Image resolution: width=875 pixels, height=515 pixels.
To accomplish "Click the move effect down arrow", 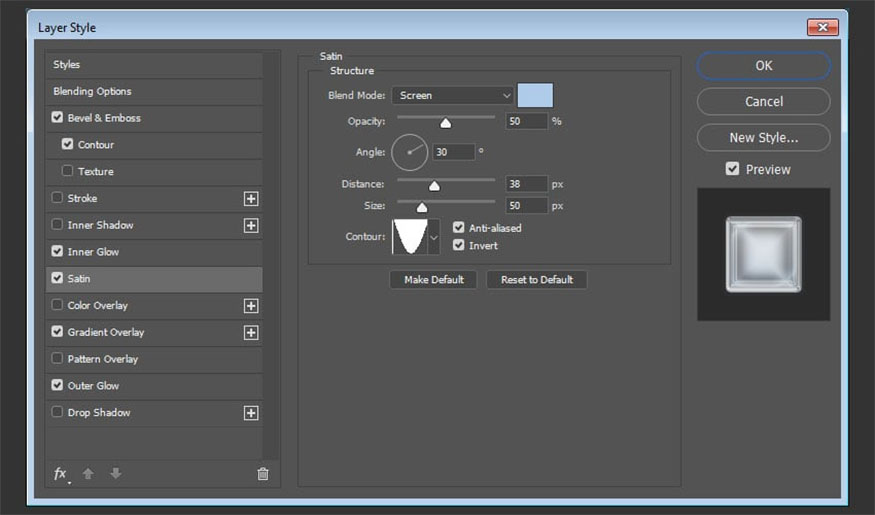I will coord(115,474).
